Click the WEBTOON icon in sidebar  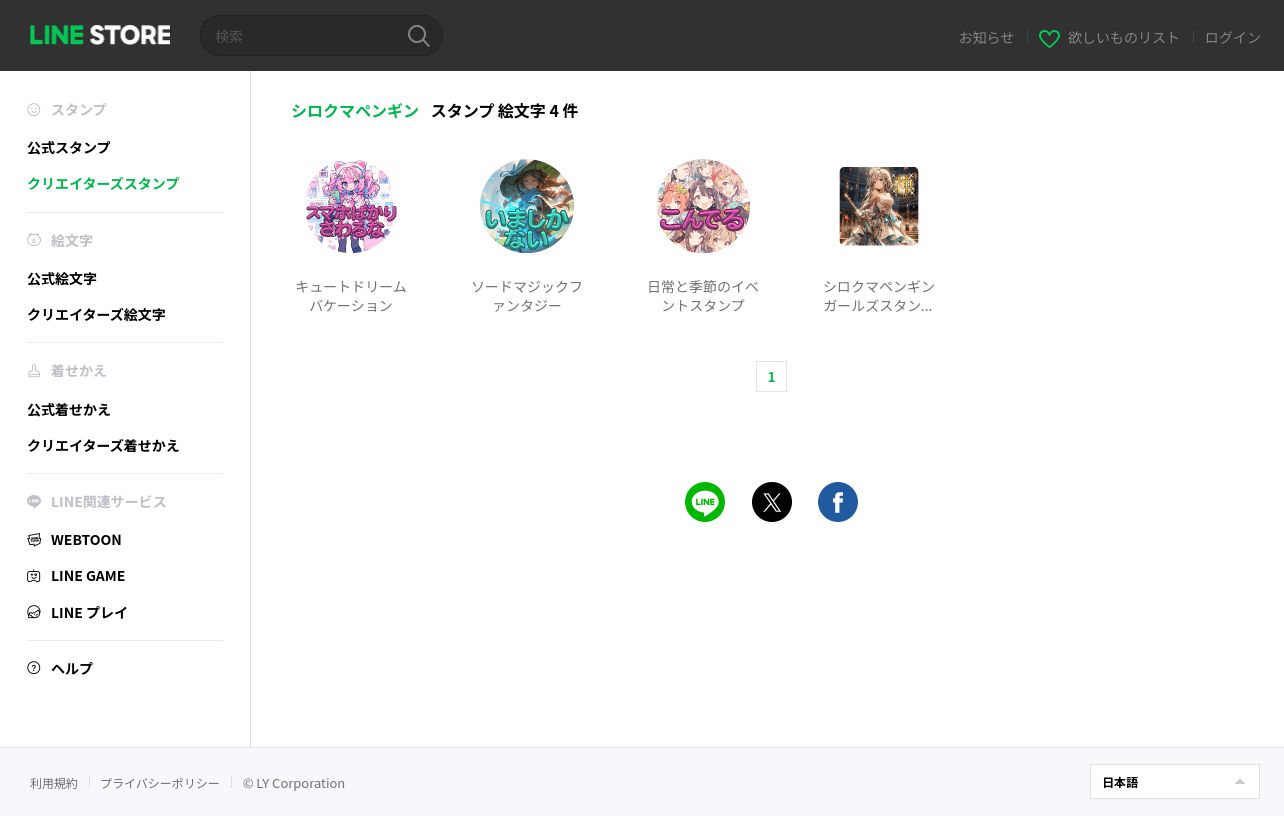(x=34, y=540)
